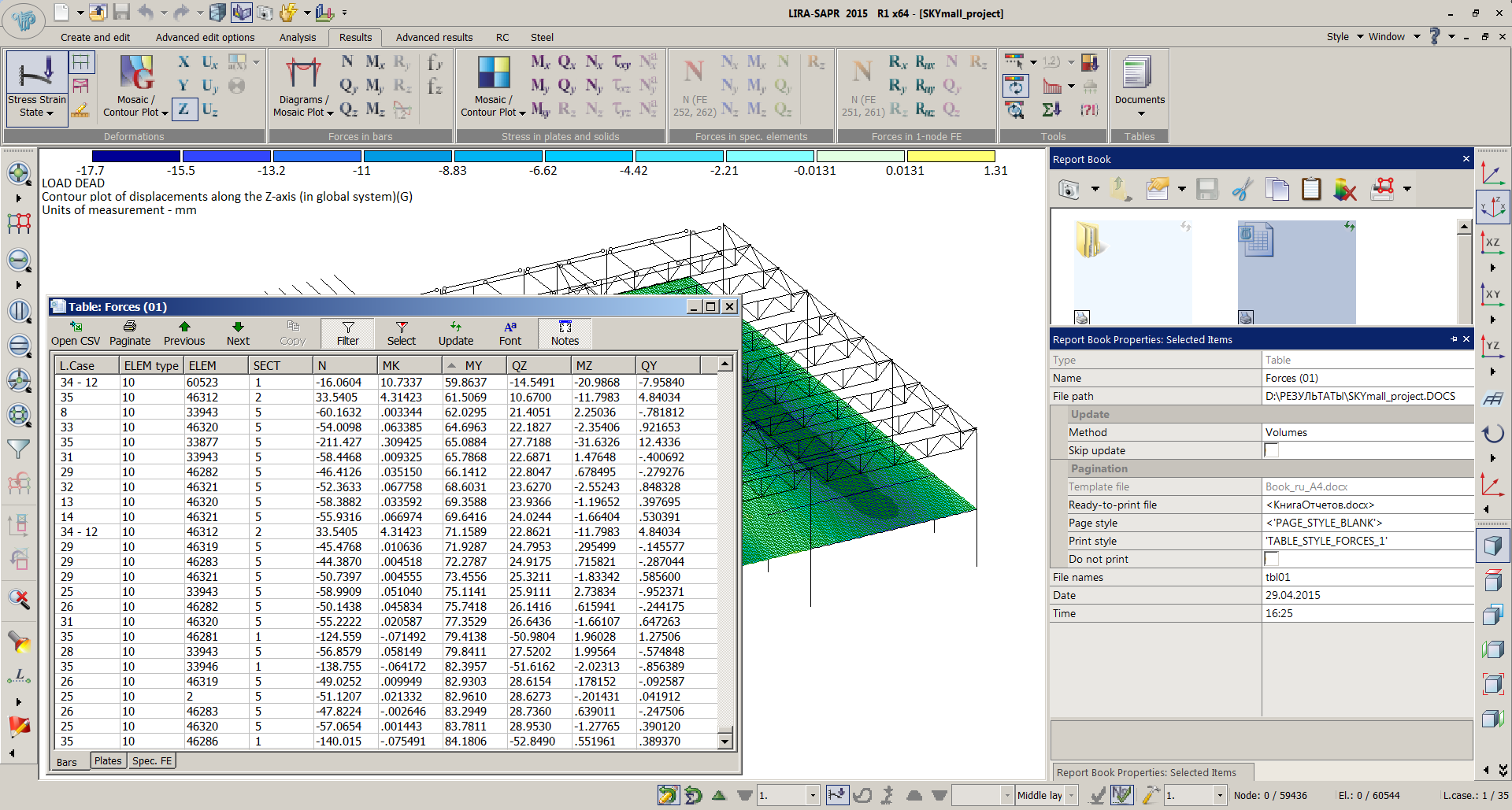The width and height of the screenshot is (1512, 810).
Task: Click Open CSV in Forces table
Action: coord(76,334)
